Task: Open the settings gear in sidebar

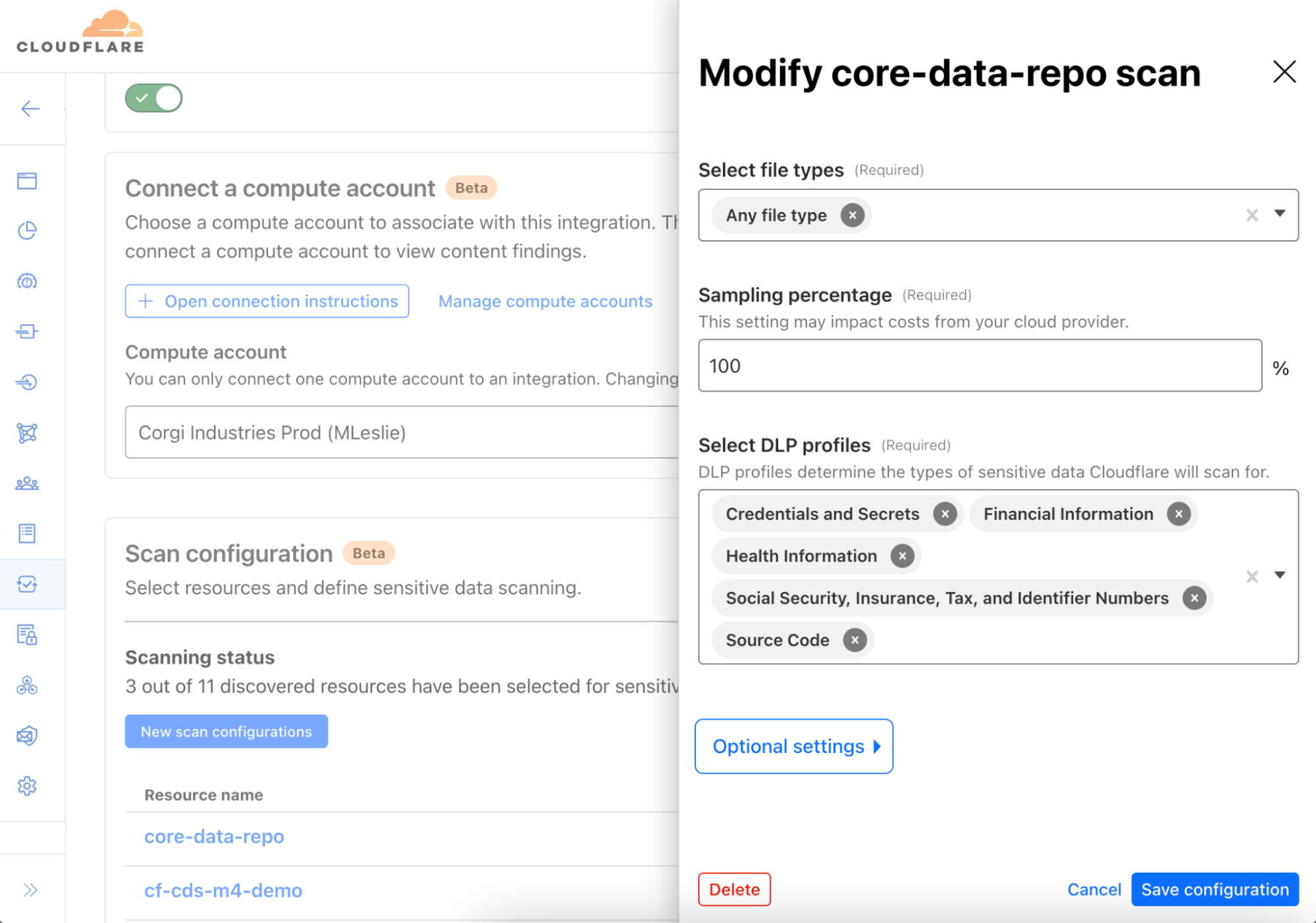Action: pyautogui.click(x=27, y=786)
